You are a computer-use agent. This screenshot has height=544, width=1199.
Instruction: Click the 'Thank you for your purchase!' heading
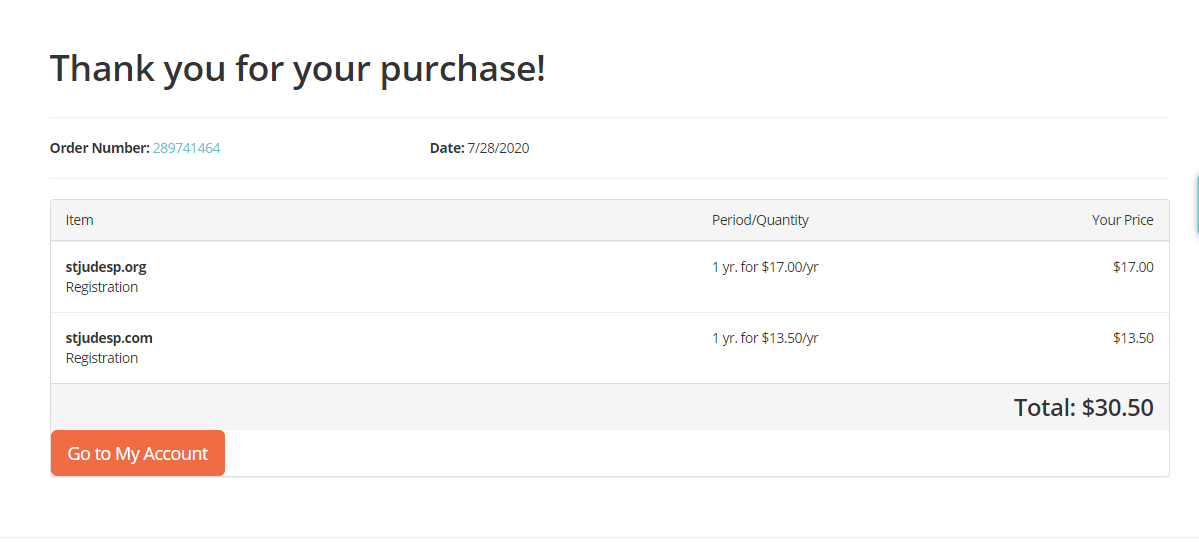coord(298,69)
